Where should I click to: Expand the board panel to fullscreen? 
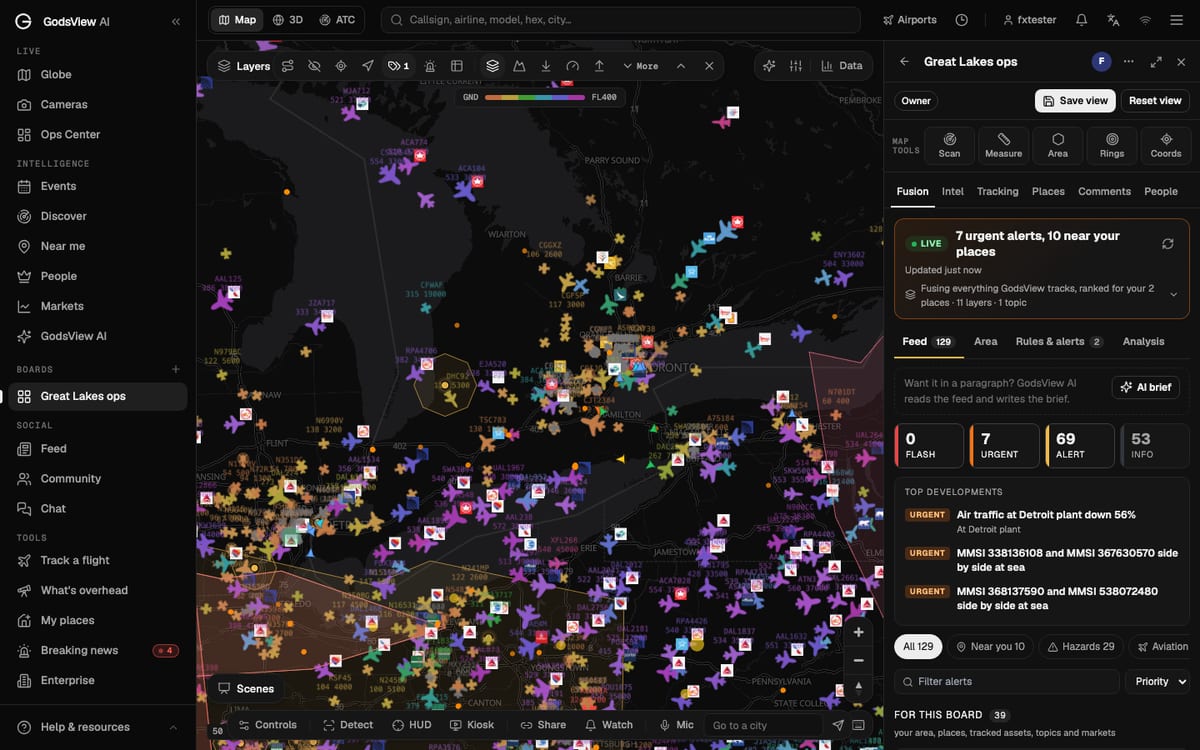click(x=1156, y=61)
